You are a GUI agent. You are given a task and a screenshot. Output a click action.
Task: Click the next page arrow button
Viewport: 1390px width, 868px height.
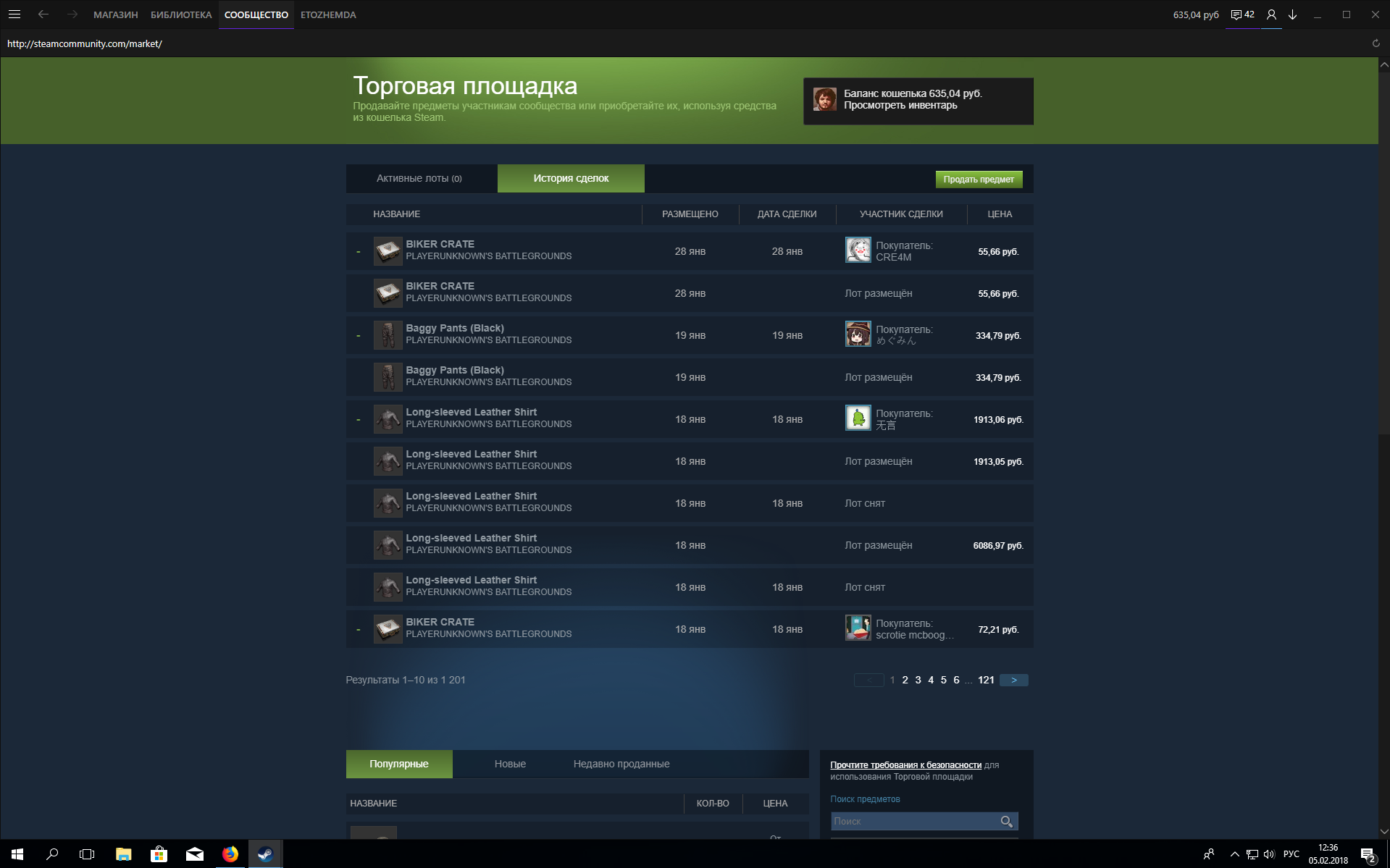pyautogui.click(x=1013, y=680)
